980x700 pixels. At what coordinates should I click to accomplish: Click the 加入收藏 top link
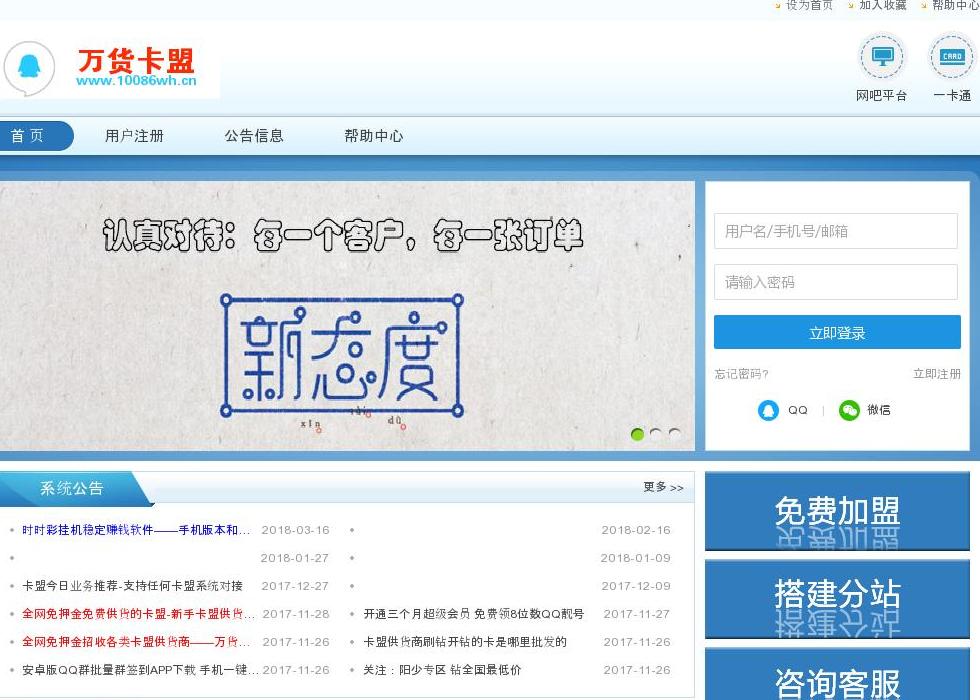[882, 5]
